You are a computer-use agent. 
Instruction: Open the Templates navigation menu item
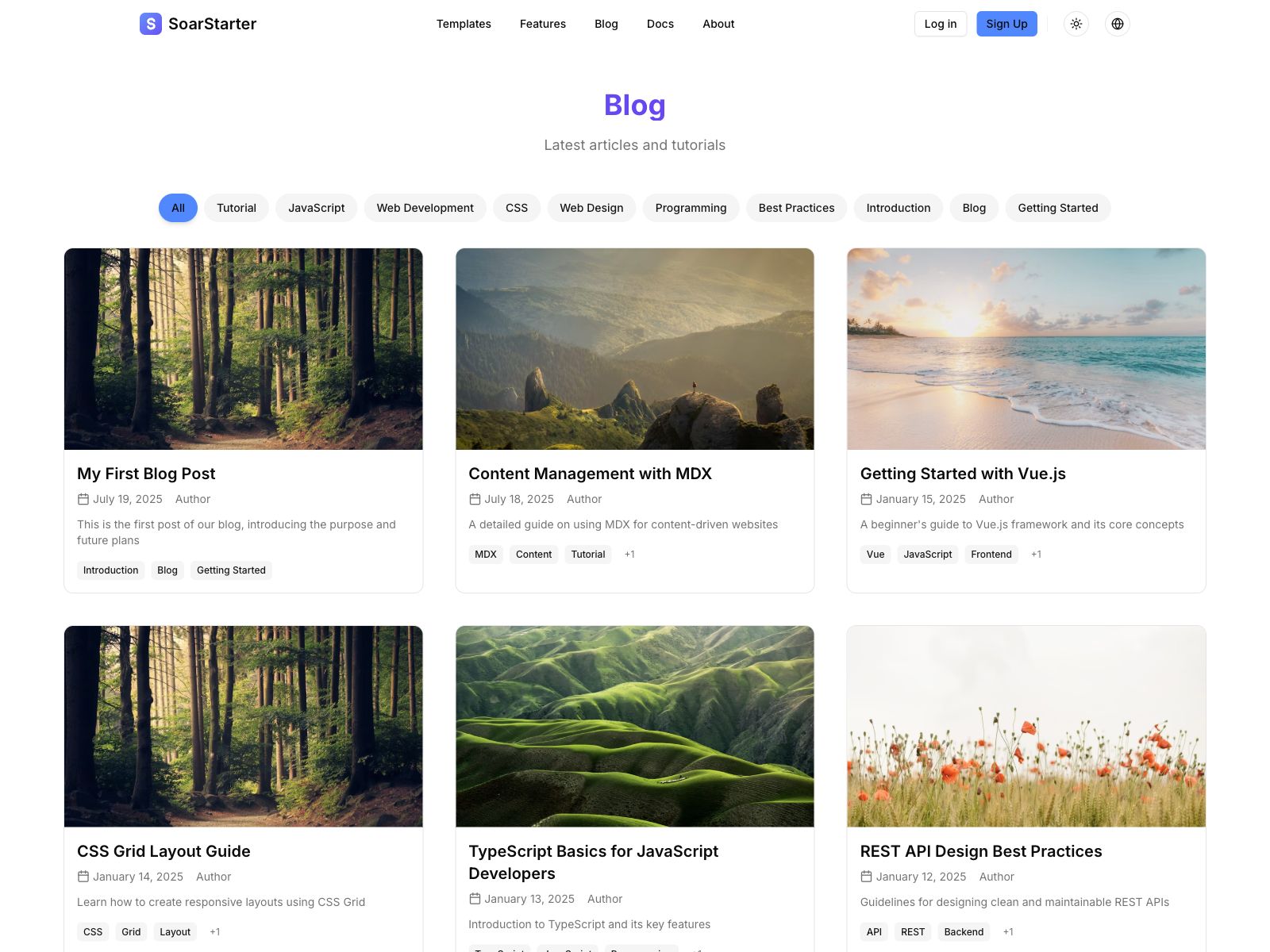[x=464, y=24]
